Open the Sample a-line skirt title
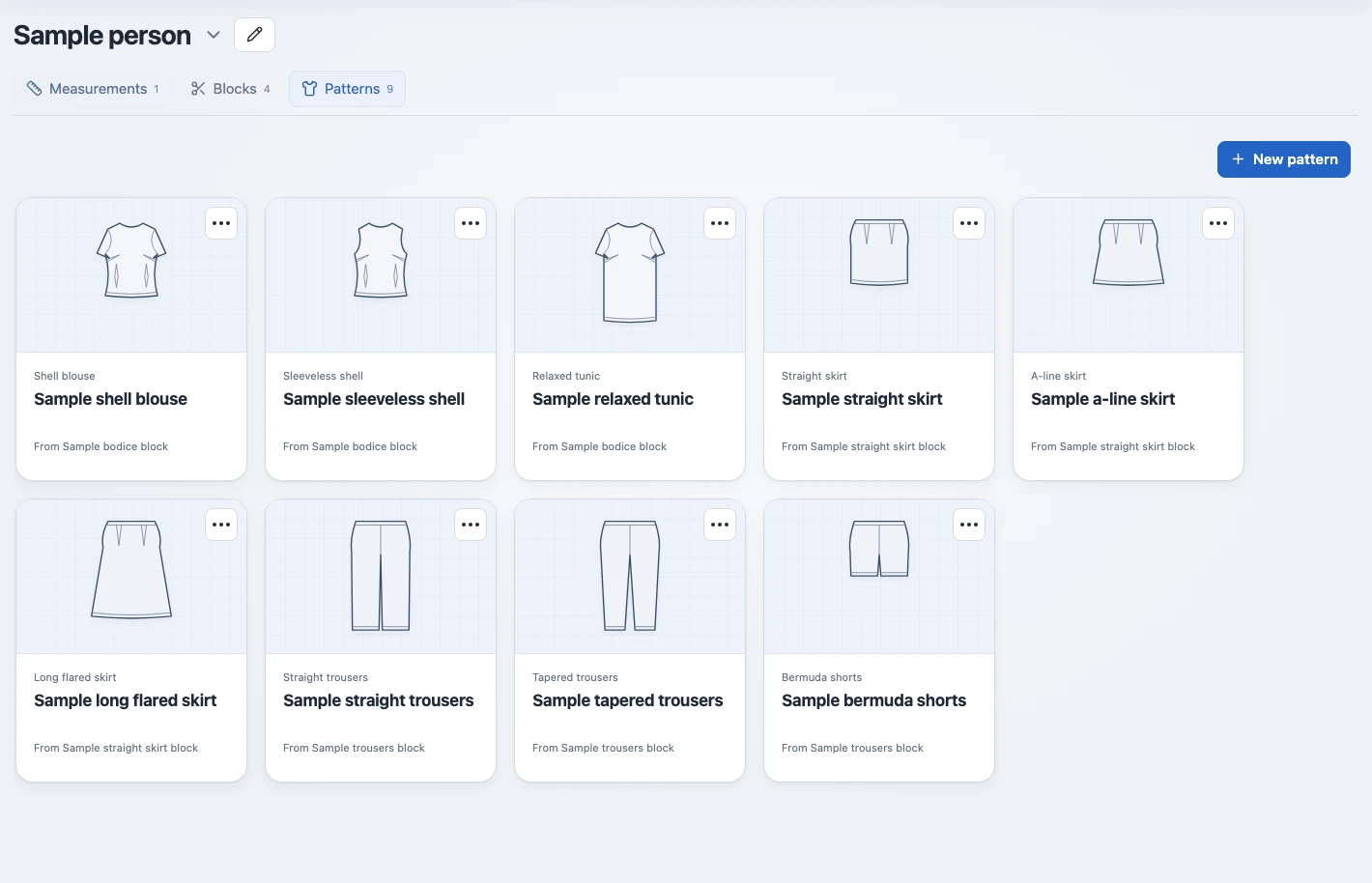1372x883 pixels. (1102, 399)
